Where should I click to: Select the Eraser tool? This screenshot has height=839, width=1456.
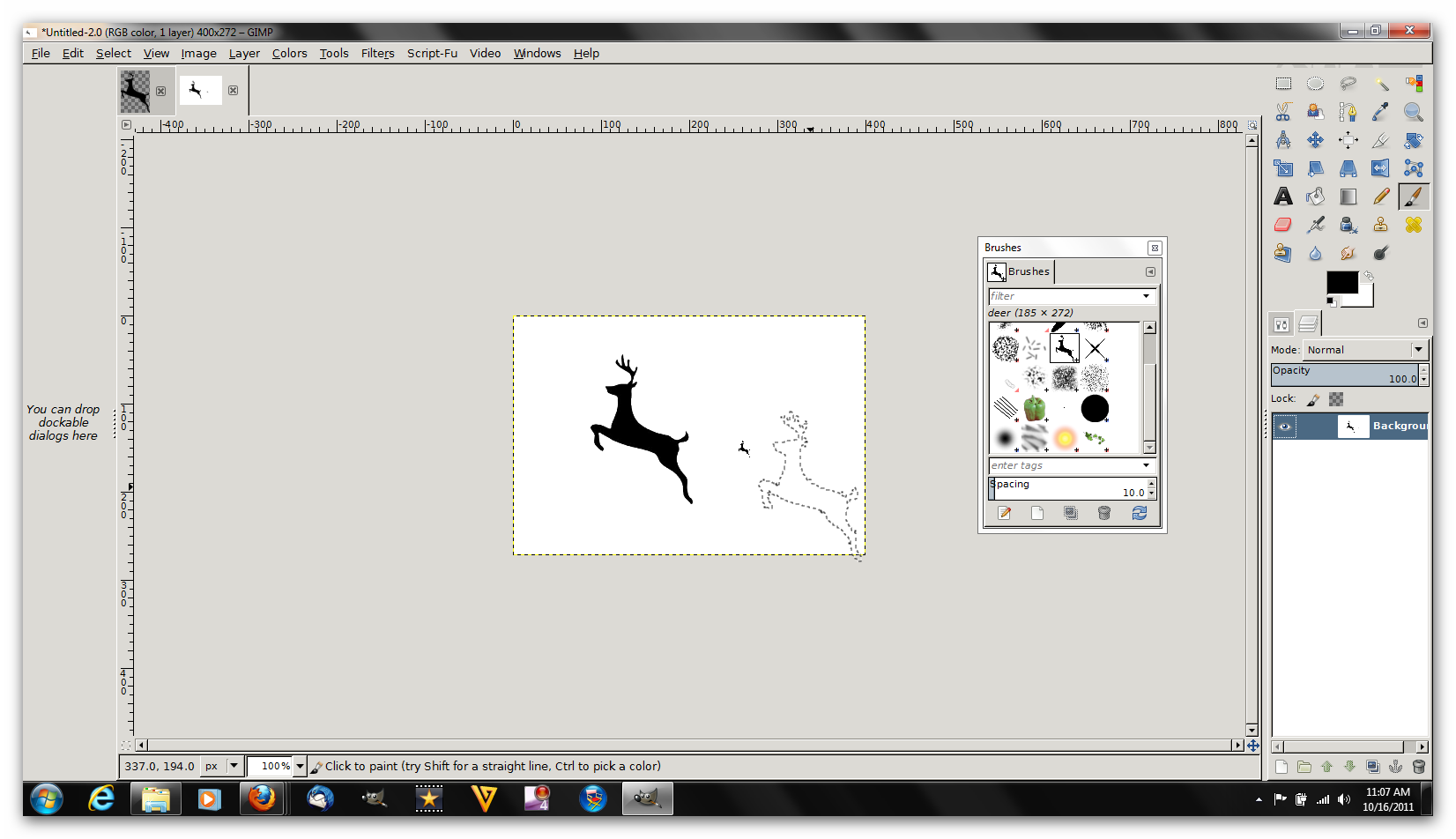(1283, 225)
